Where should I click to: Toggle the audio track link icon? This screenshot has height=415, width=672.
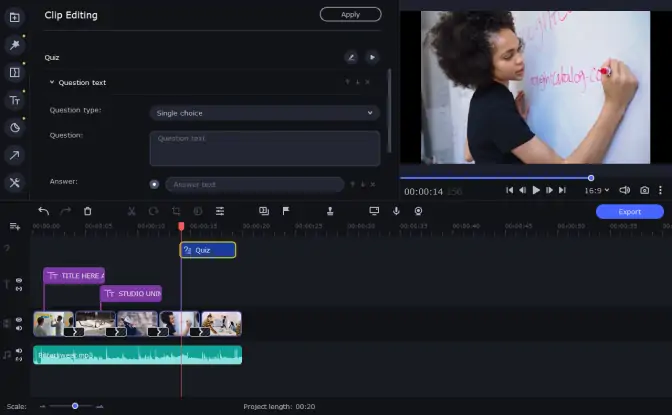tap(19, 359)
